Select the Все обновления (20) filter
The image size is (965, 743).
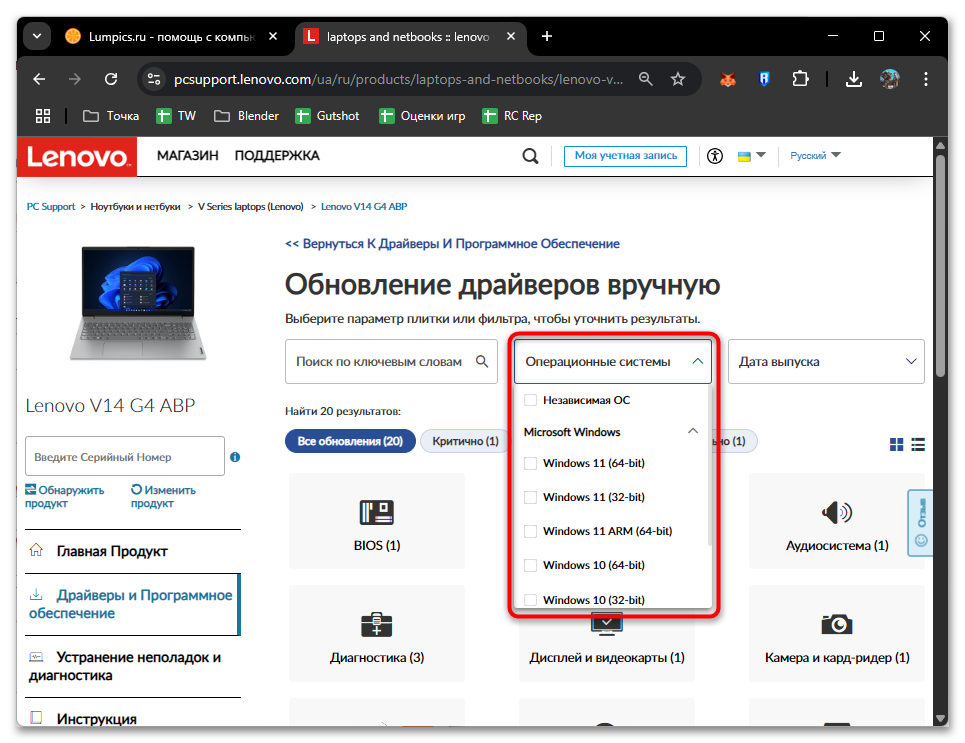point(350,441)
